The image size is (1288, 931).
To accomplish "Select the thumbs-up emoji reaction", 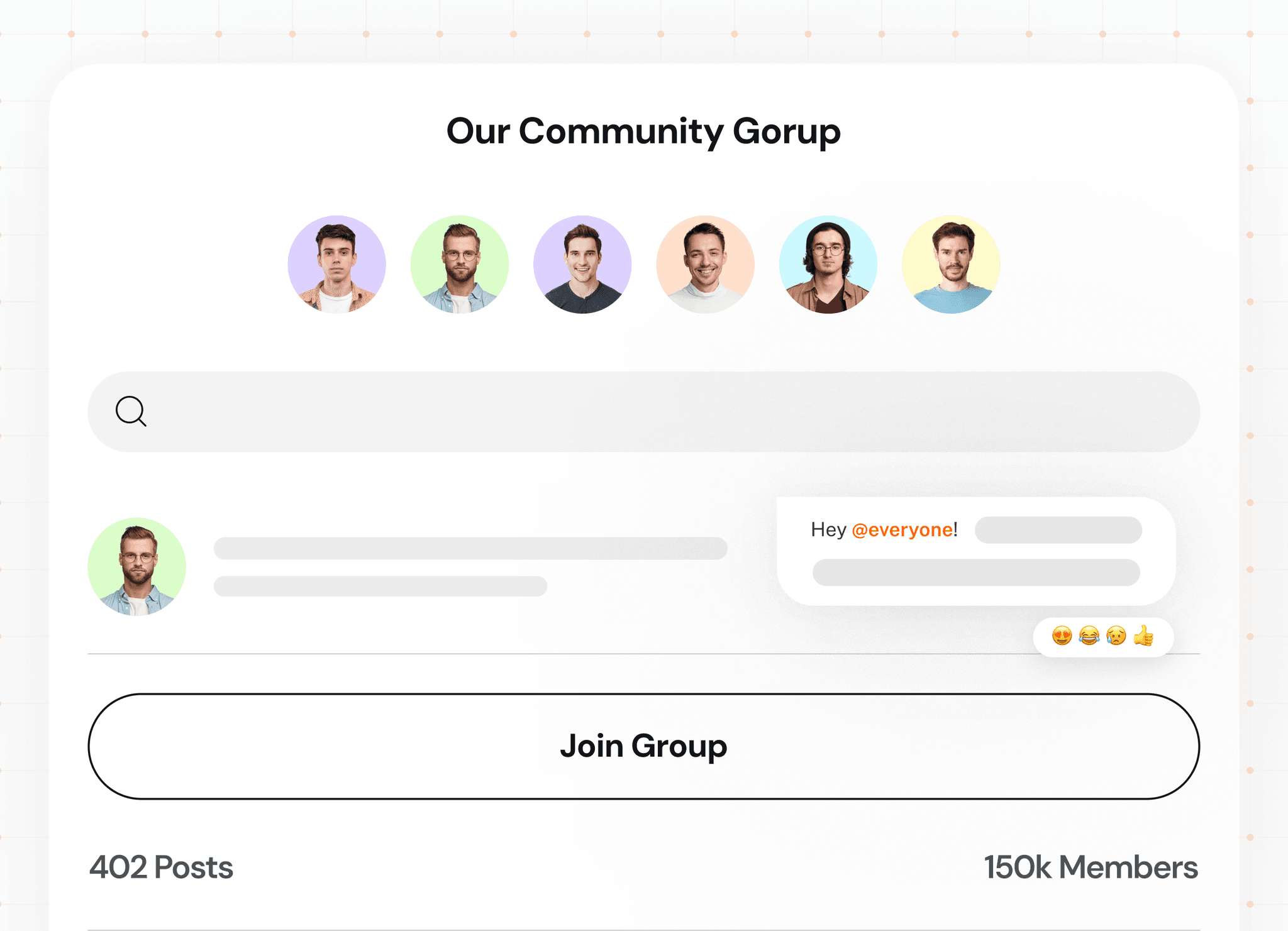I will click(1143, 636).
